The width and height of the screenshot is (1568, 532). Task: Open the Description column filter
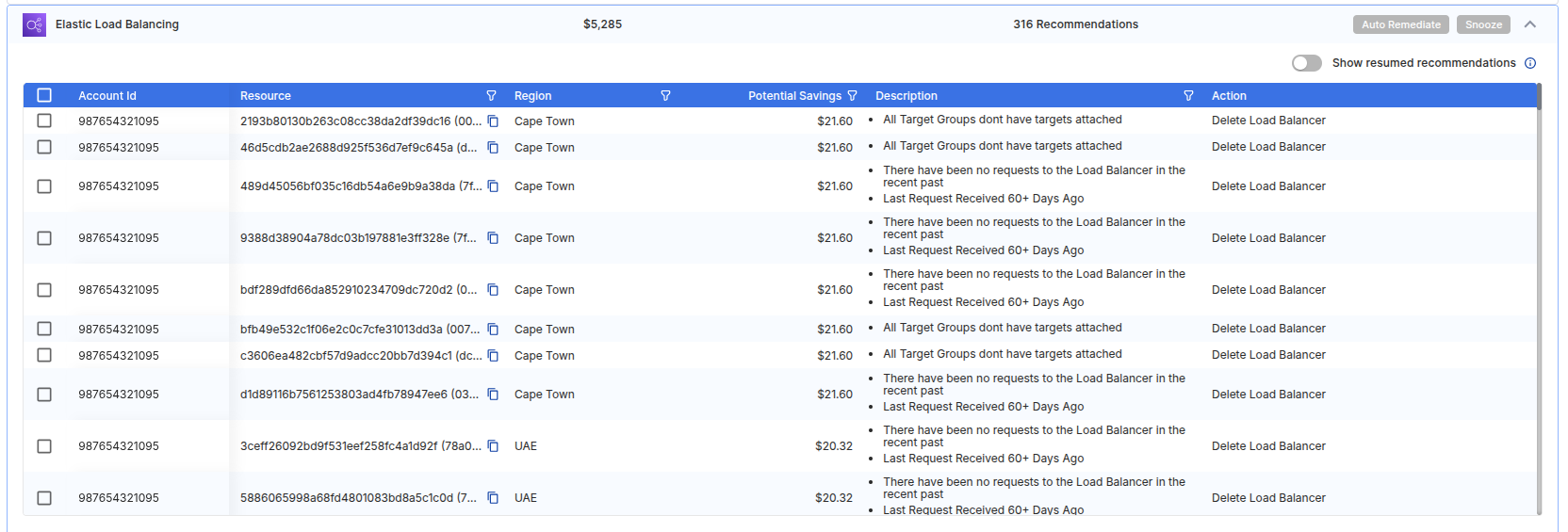click(x=1188, y=96)
